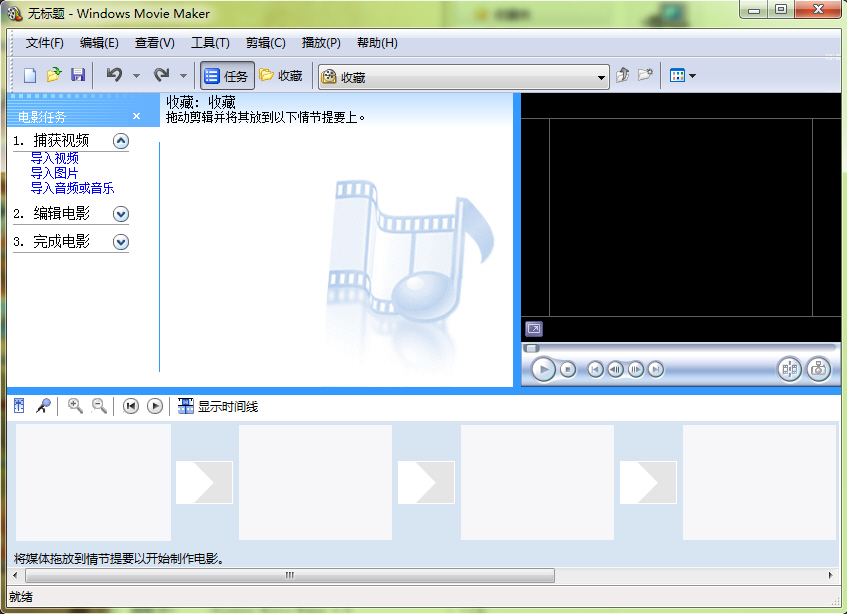Split the clip using the split icon
847x614 pixels.
[x=789, y=369]
